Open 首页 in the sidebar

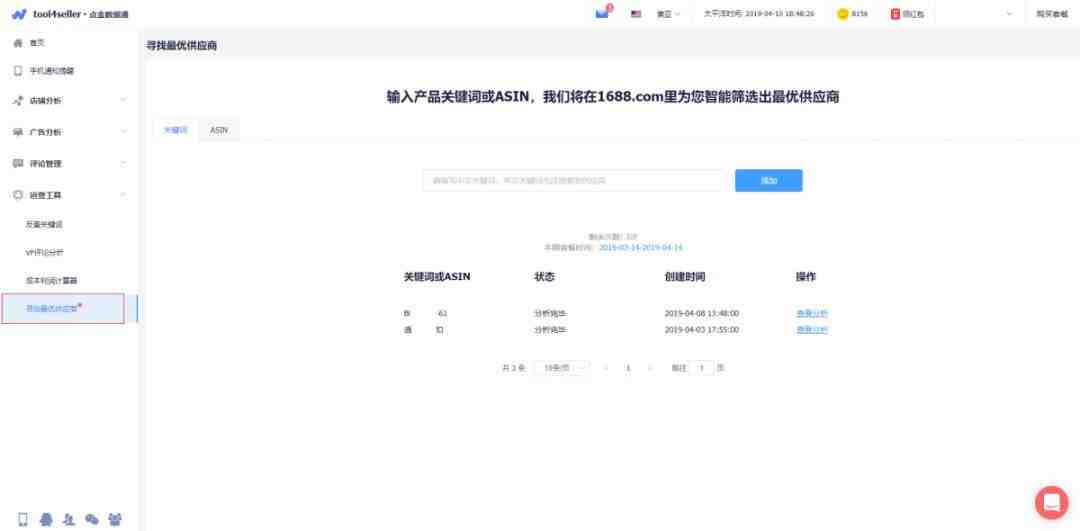click(x=37, y=43)
